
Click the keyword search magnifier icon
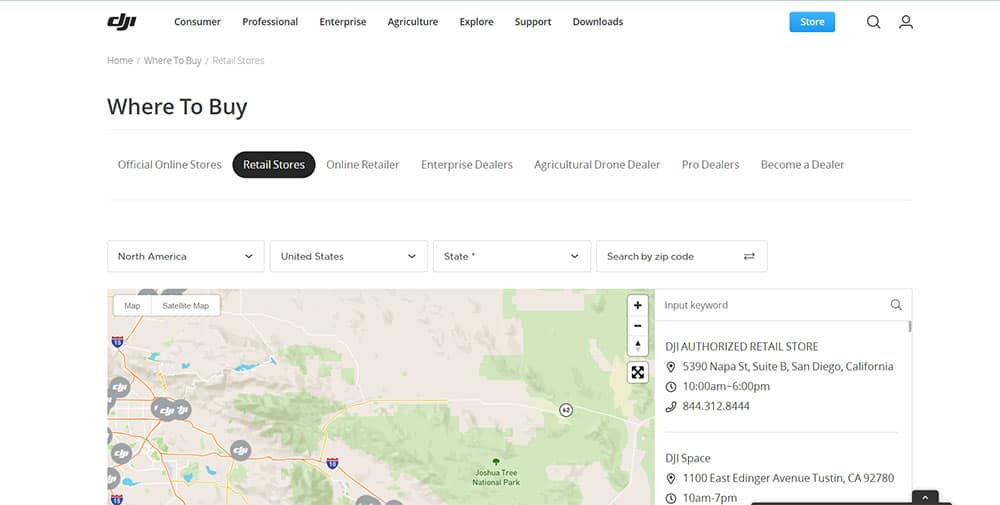896,305
